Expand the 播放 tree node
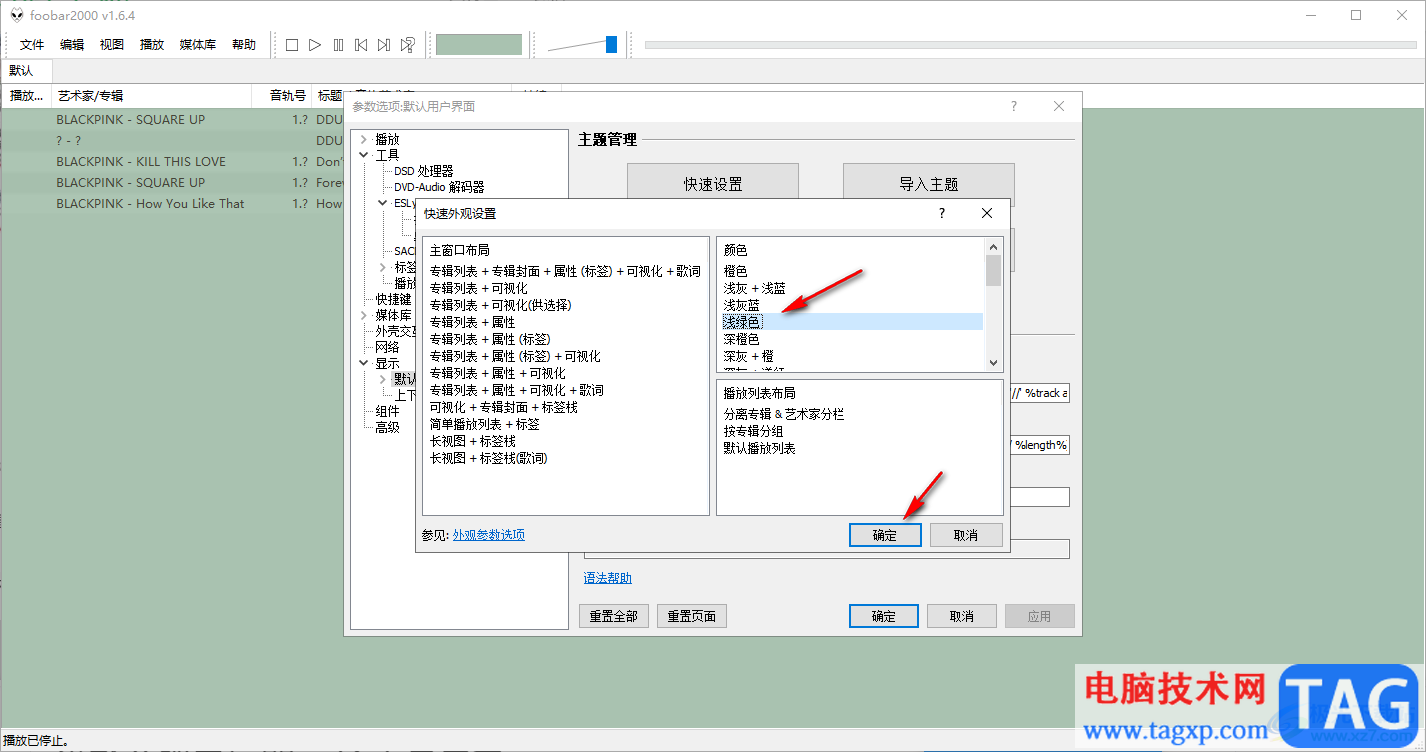The height and width of the screenshot is (752, 1426). [364, 139]
